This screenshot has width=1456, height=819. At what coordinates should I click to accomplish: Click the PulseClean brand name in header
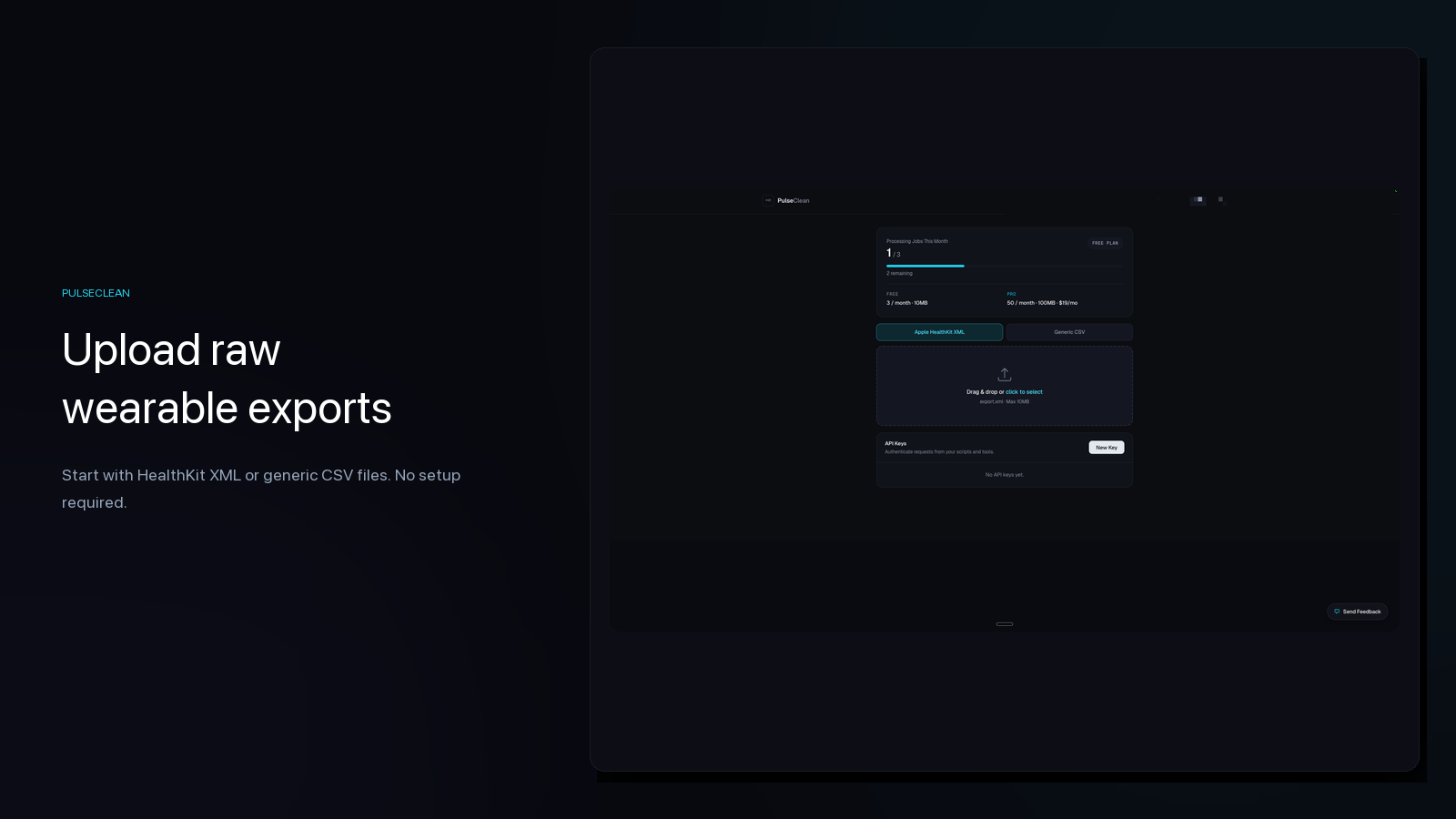click(794, 201)
